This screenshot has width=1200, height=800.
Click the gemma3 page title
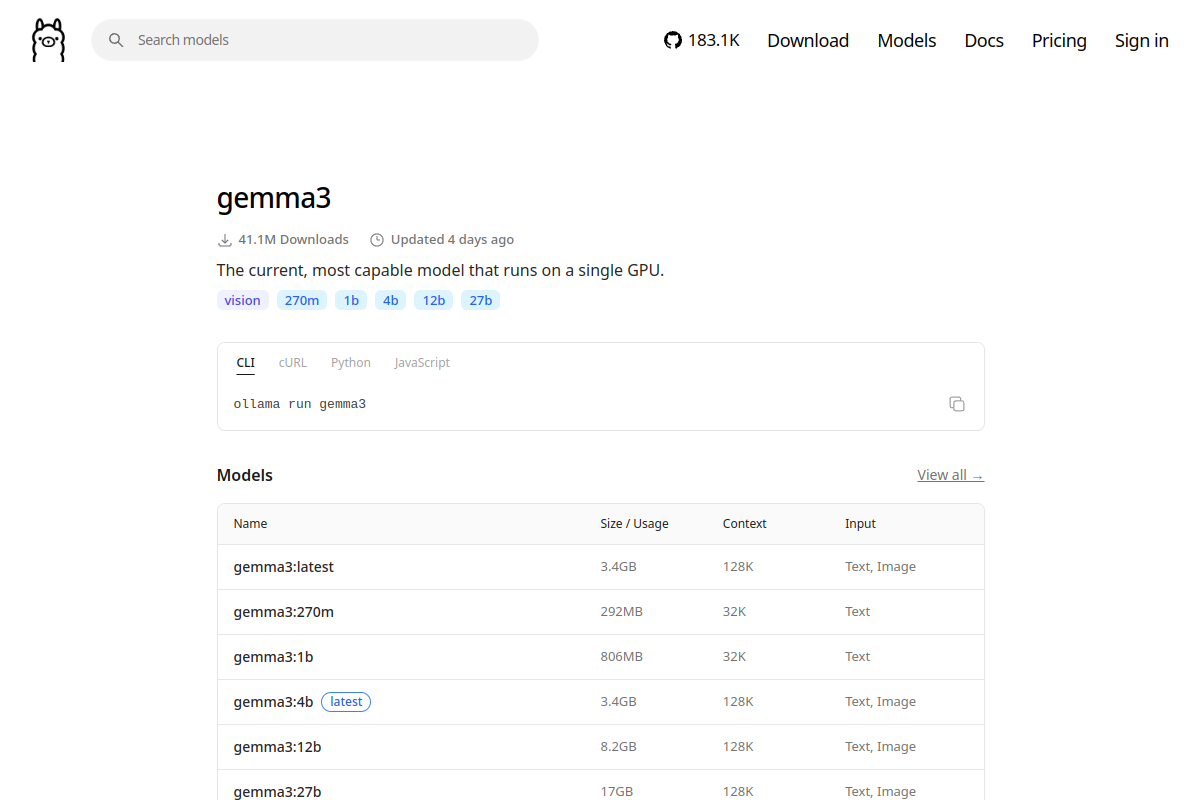274,198
